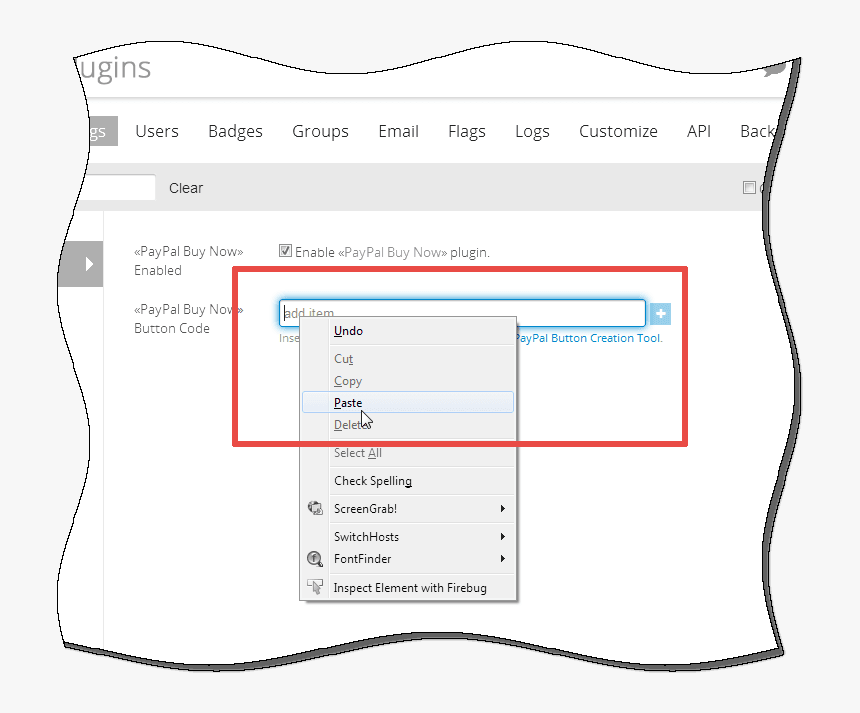Click the «PayPal Buy Now» Enabled label

(x=189, y=261)
